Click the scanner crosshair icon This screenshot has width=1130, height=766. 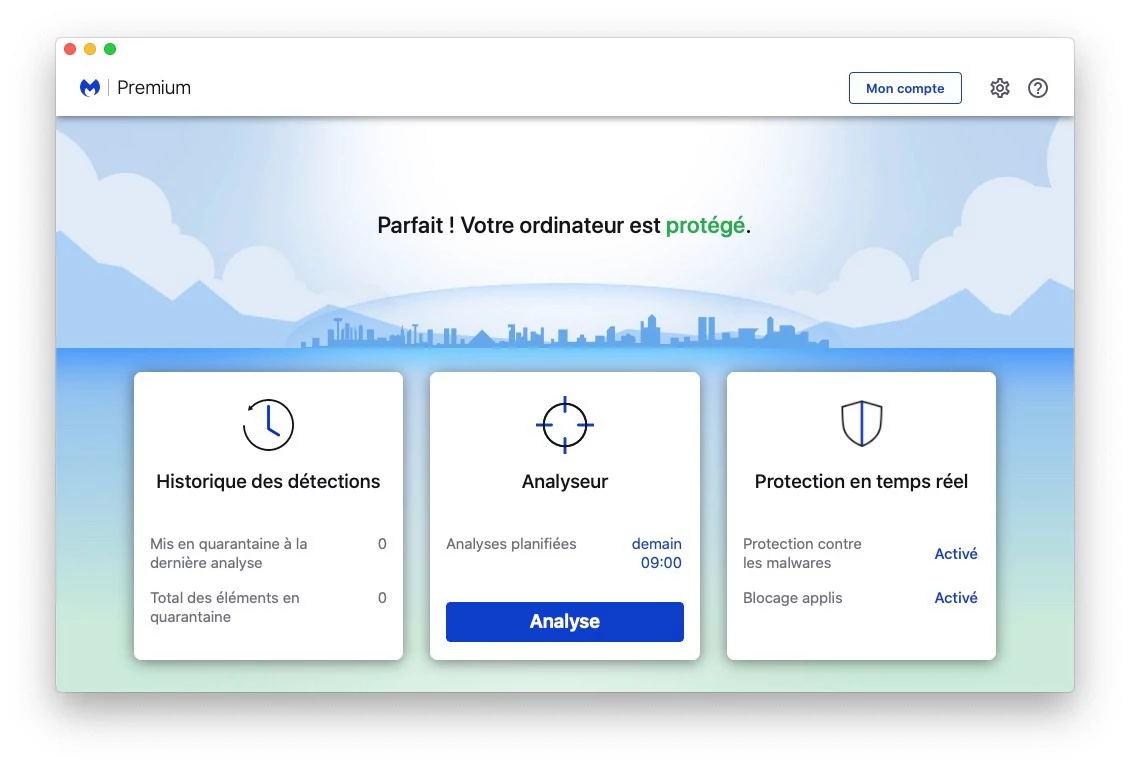pos(565,425)
